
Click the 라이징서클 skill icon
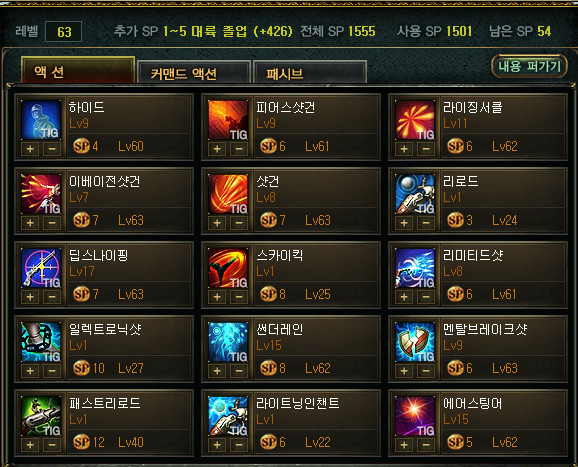point(415,120)
